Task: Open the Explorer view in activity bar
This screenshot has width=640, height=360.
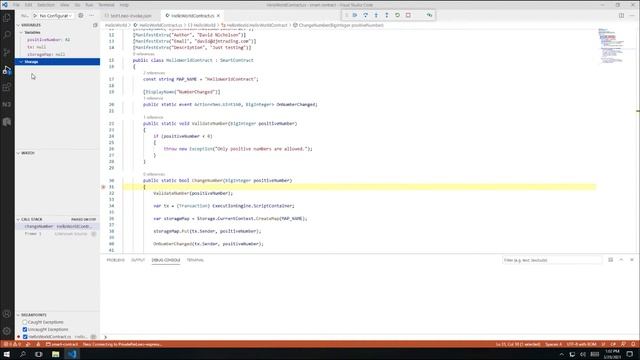Action: pyautogui.click(x=7, y=18)
